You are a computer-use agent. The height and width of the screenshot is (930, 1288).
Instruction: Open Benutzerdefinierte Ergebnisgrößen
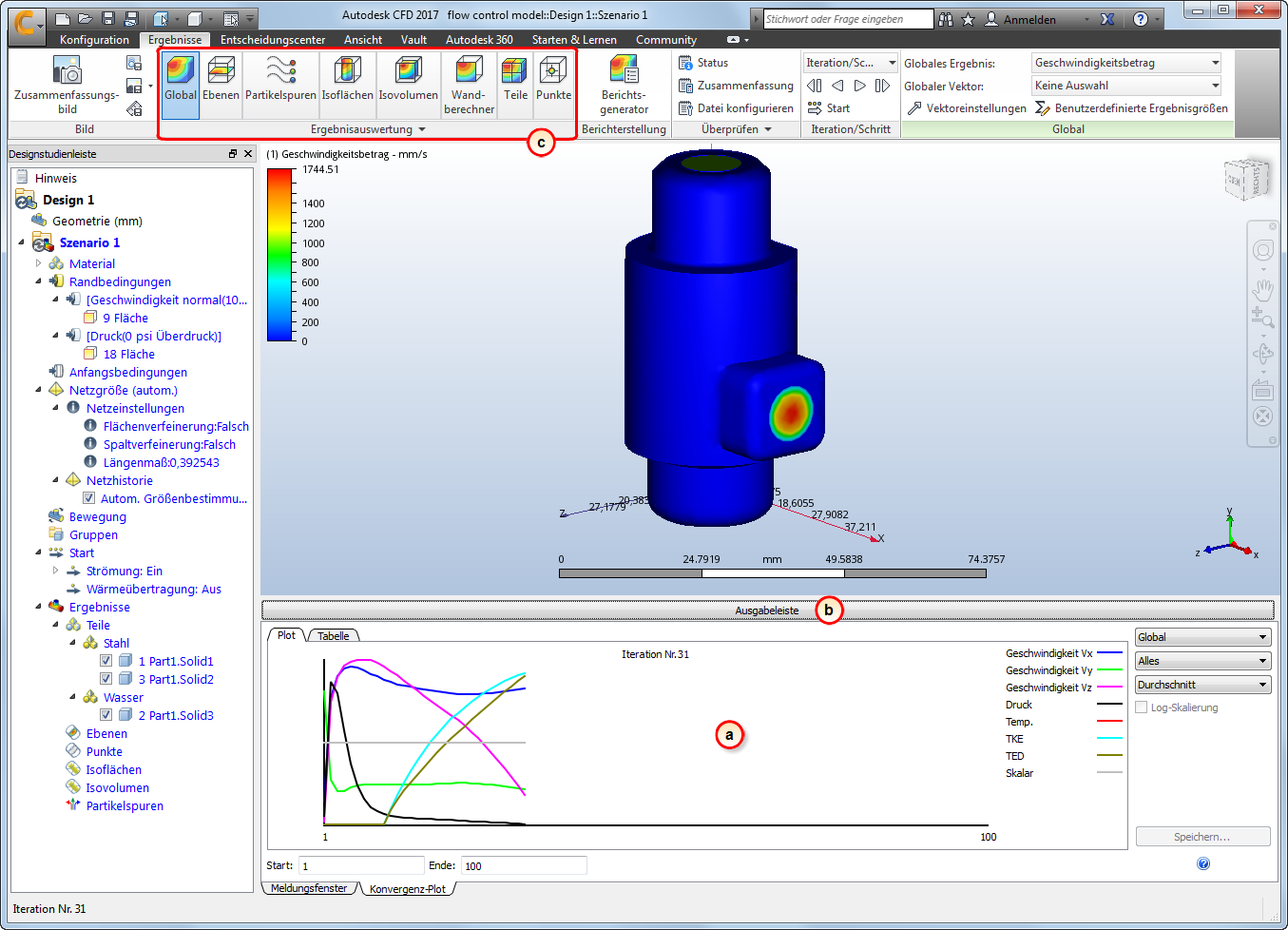[1131, 108]
